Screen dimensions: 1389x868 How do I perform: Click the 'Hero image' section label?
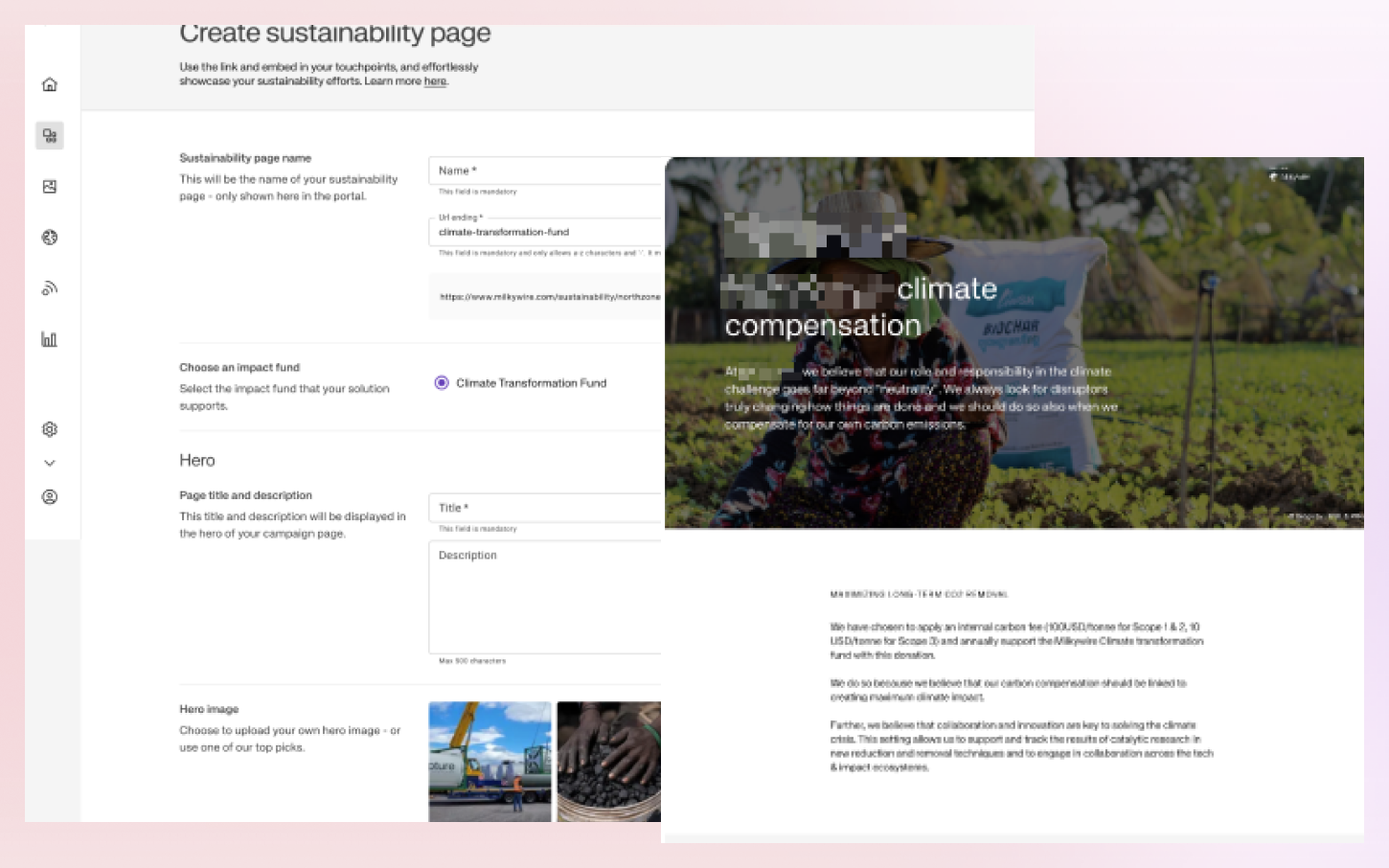[x=209, y=709]
